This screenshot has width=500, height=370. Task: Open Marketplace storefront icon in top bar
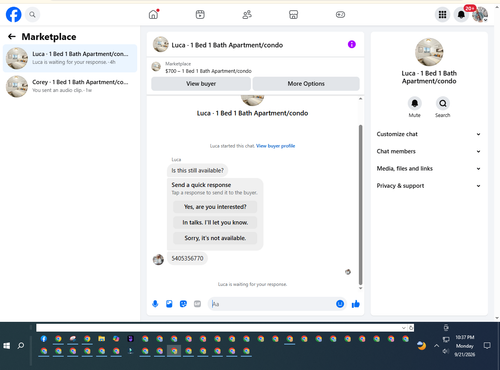tap(293, 15)
